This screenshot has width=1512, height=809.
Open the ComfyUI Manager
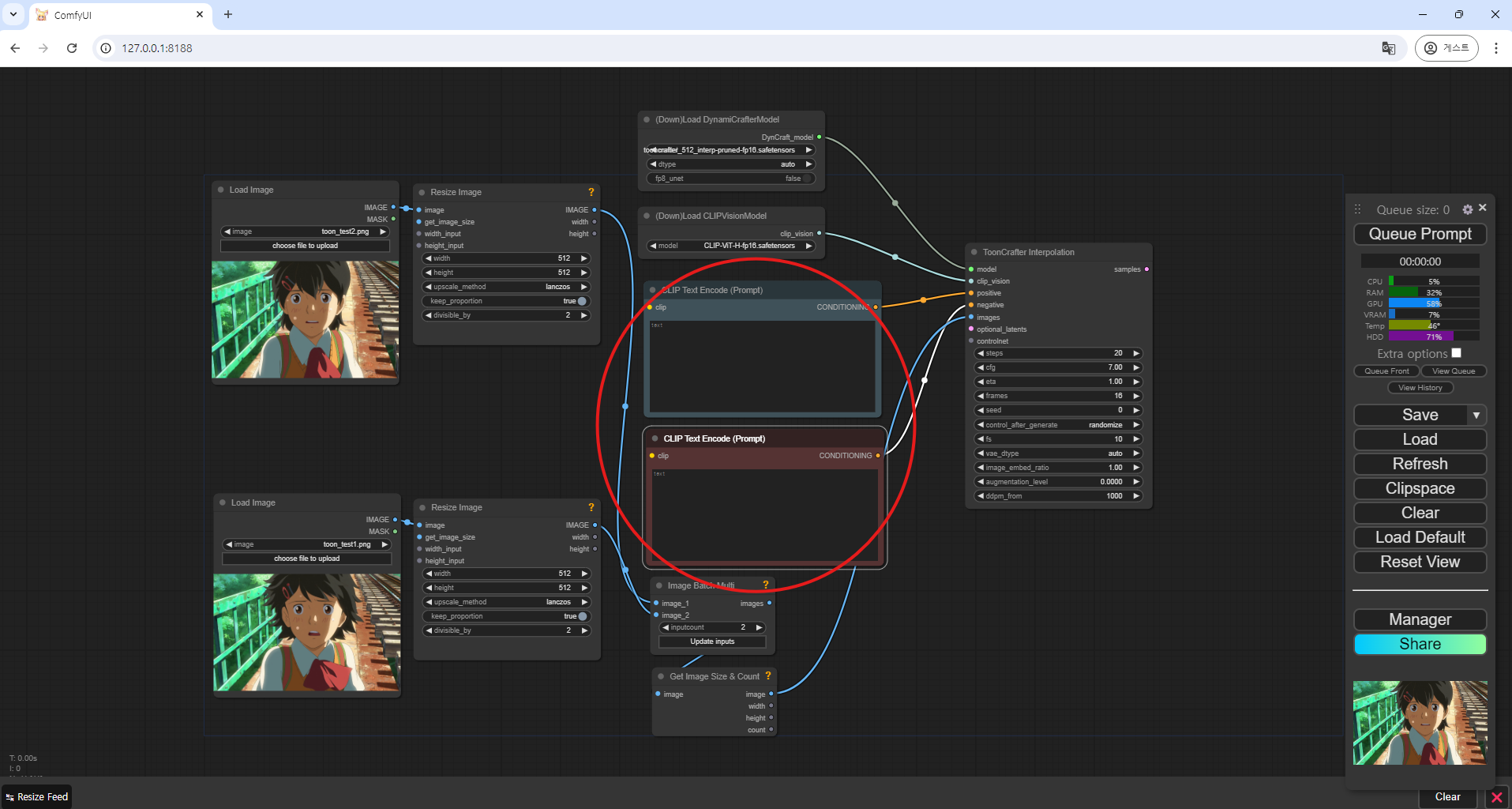[1420, 619]
